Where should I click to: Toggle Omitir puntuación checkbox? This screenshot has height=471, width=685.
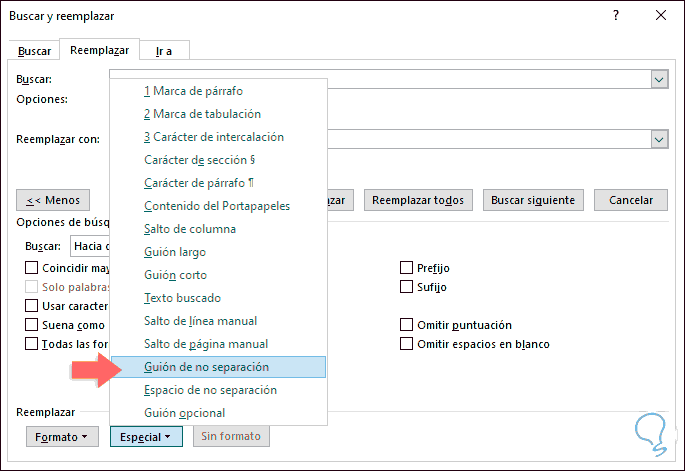tap(407, 325)
